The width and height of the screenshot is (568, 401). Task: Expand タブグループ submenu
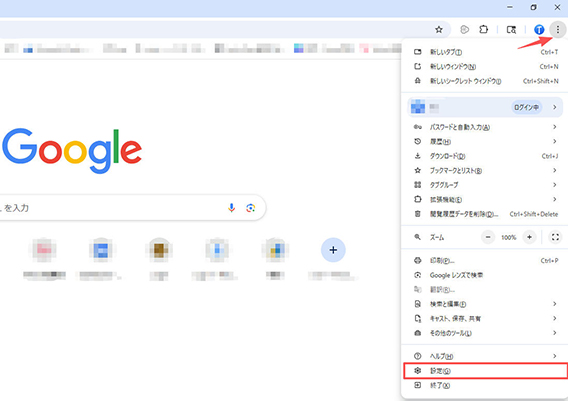click(484, 185)
